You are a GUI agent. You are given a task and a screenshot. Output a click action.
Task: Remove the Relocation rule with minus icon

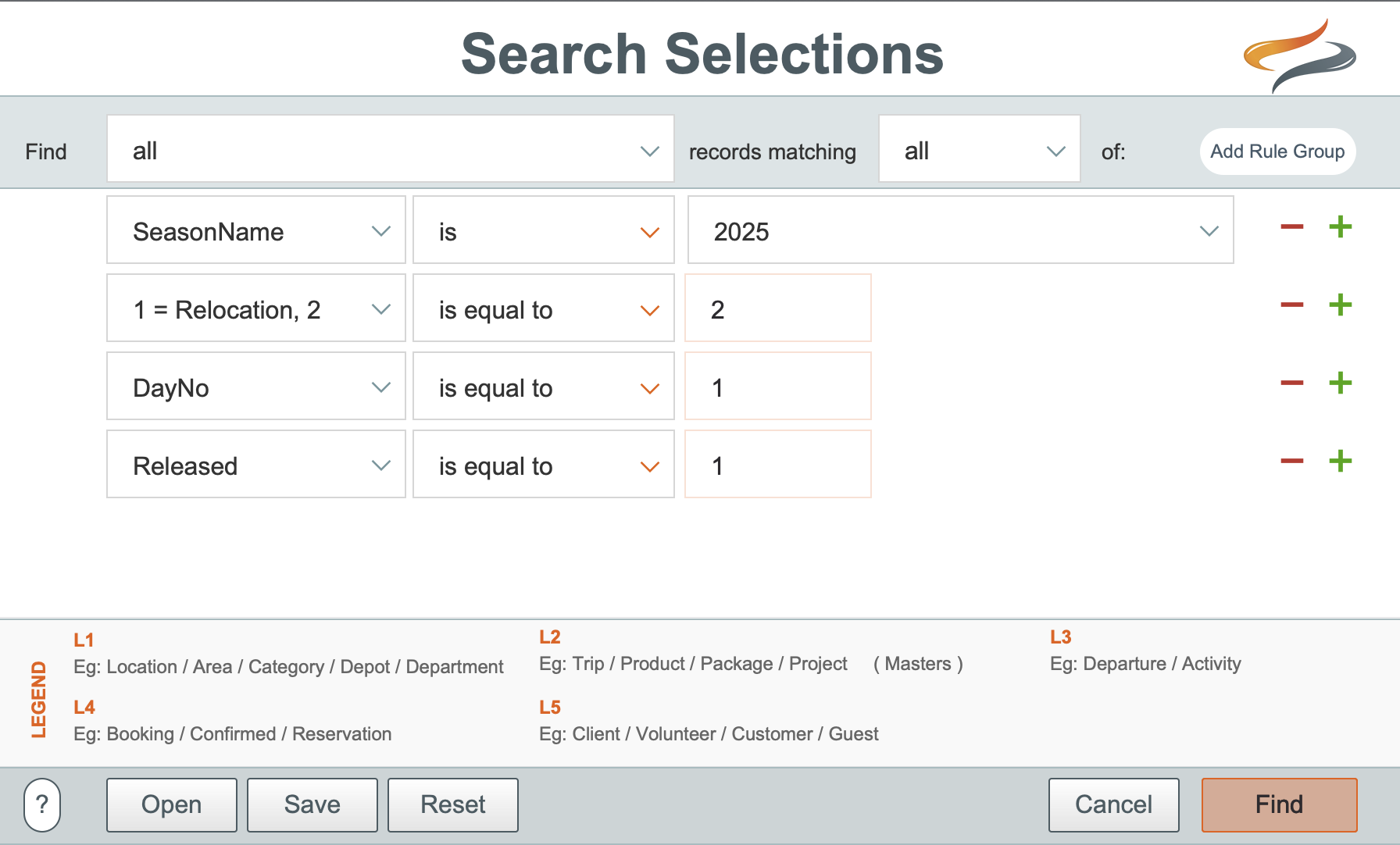click(1292, 305)
